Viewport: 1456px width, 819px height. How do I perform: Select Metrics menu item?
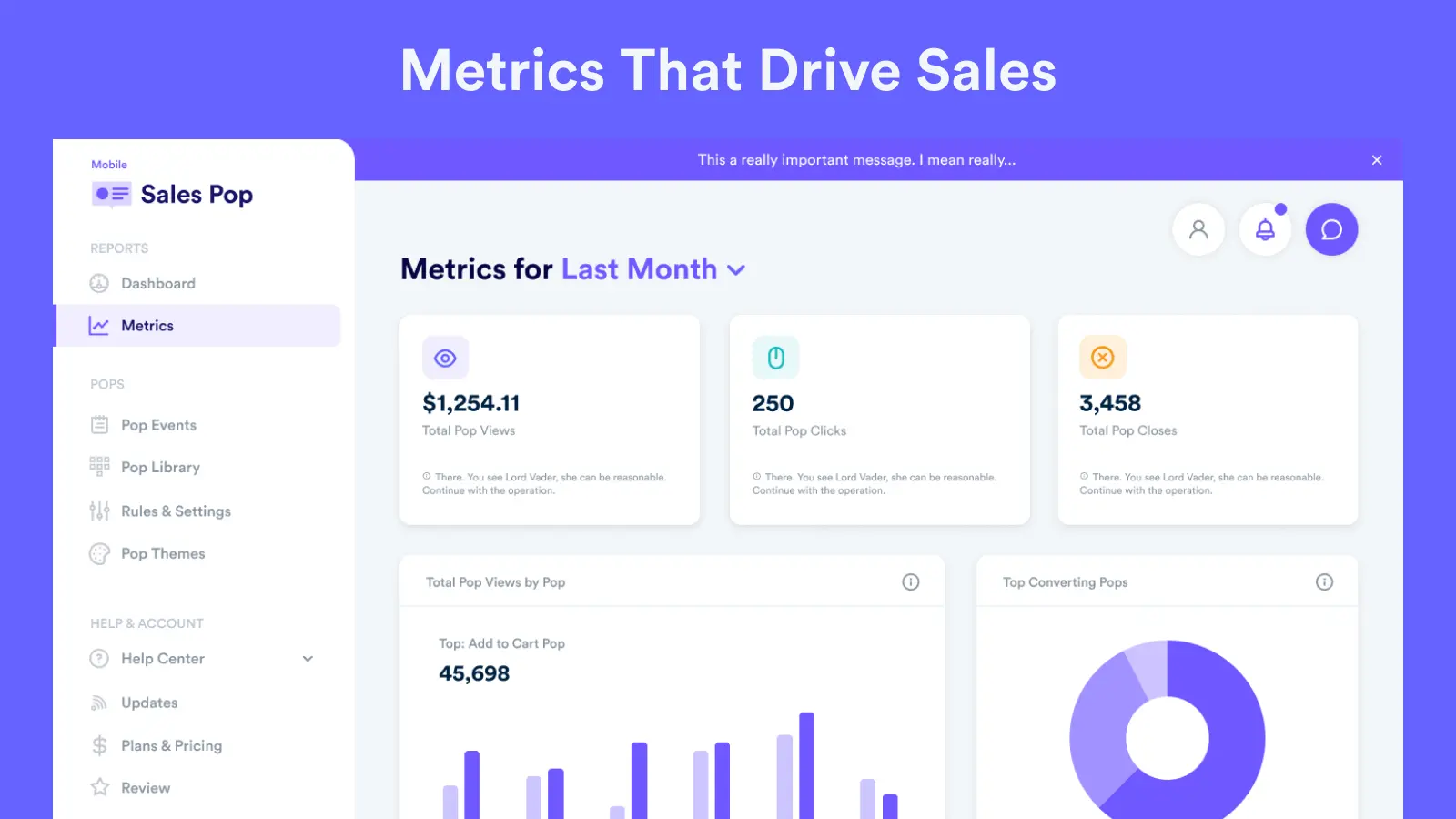(x=197, y=326)
